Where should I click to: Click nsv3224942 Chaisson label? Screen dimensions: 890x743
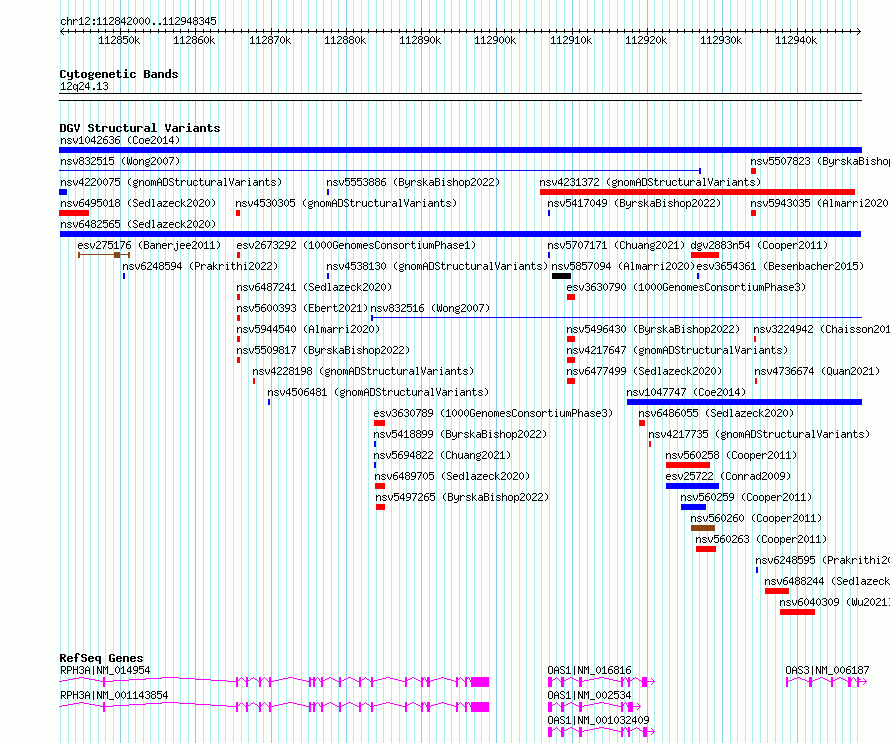pyautogui.click(x=821, y=329)
